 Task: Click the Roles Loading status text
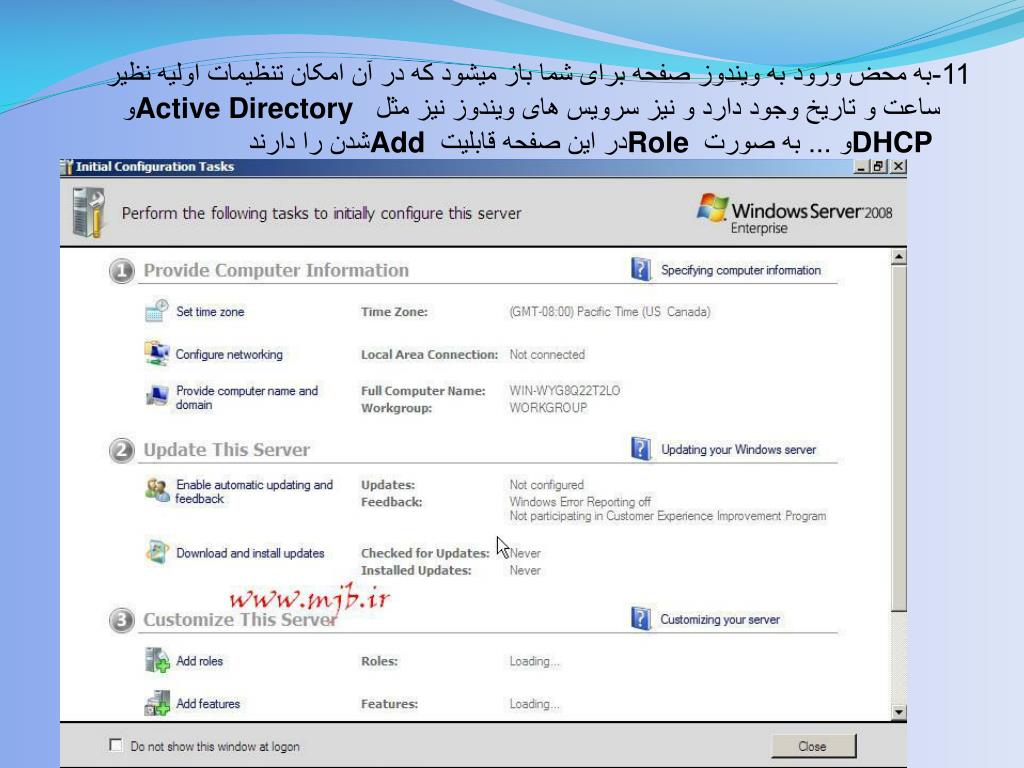point(534,661)
